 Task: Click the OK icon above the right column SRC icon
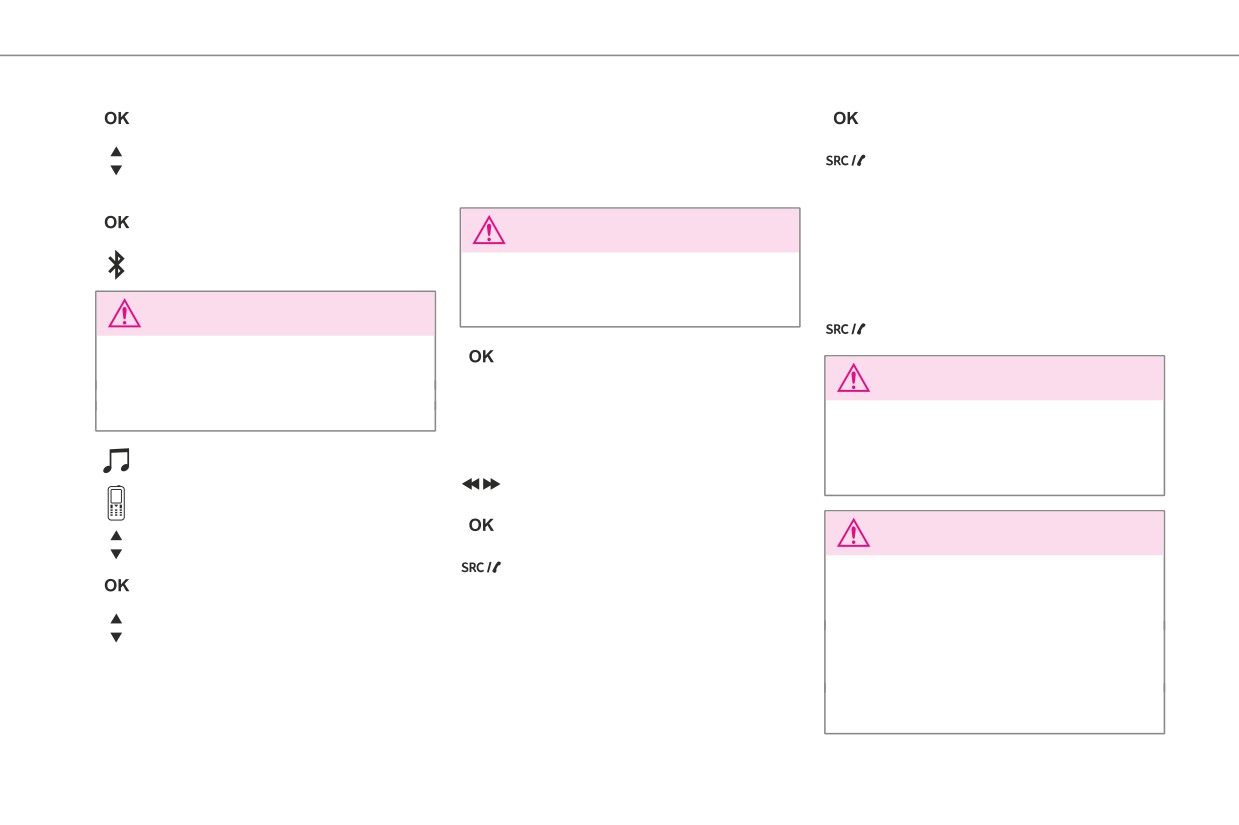(846, 118)
